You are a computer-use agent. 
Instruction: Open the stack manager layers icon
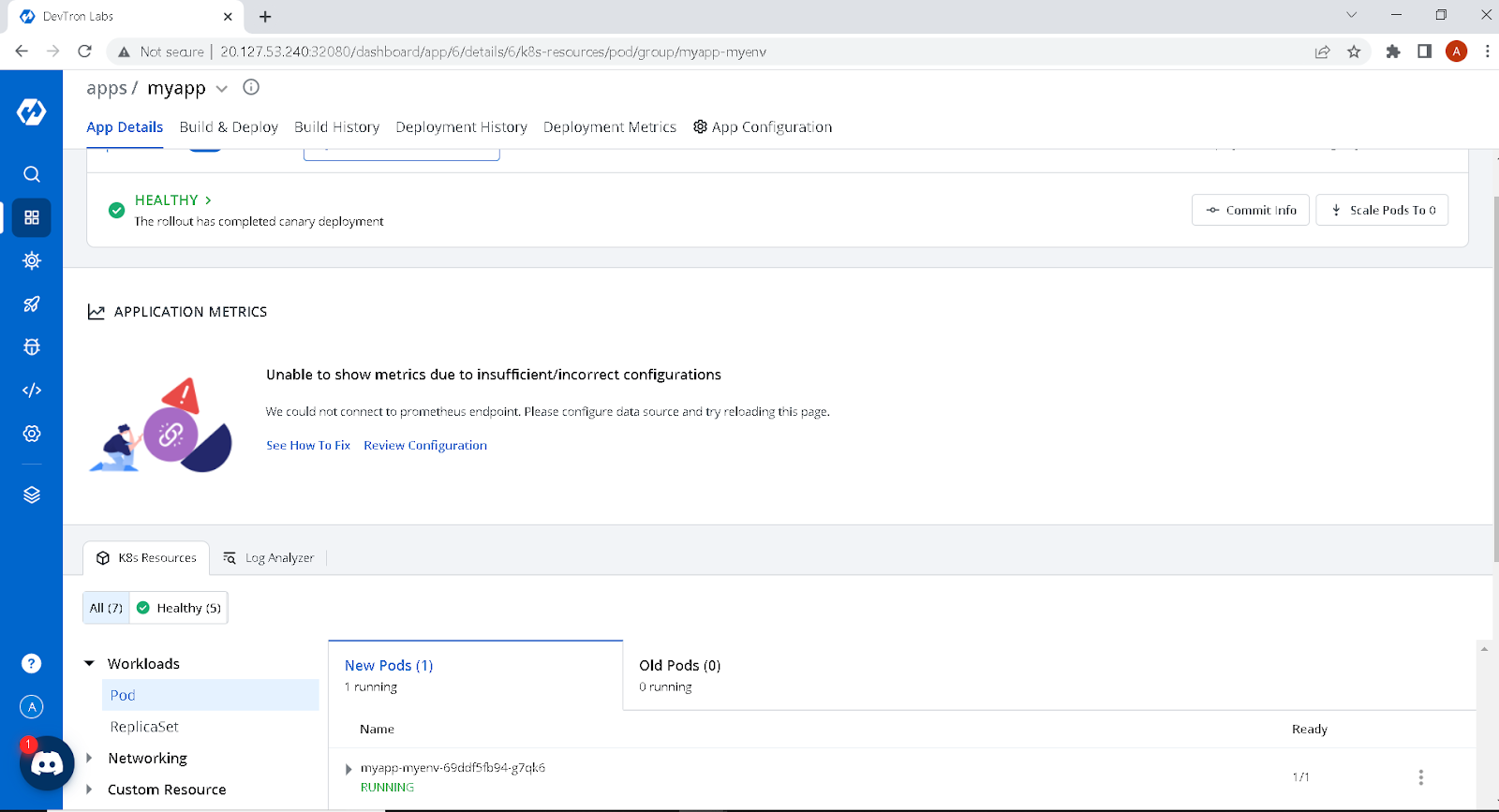[x=32, y=495]
